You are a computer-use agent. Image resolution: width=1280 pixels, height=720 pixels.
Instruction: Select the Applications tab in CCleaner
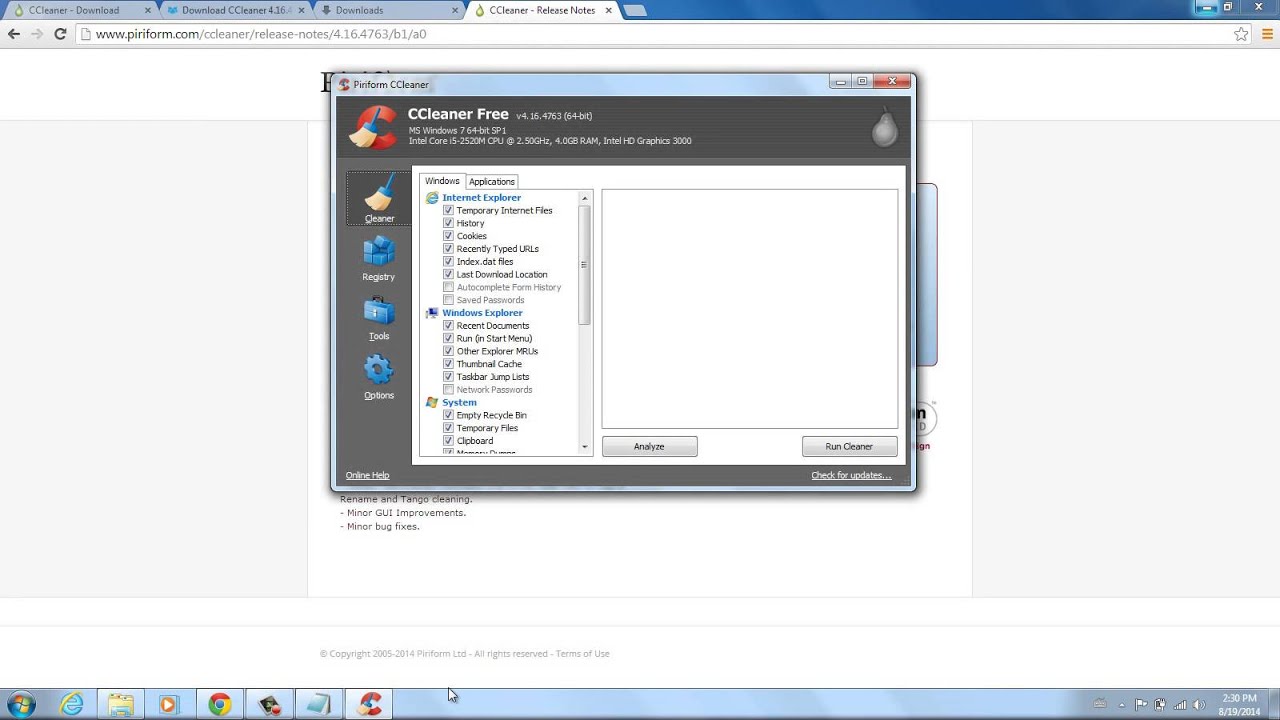pos(492,182)
